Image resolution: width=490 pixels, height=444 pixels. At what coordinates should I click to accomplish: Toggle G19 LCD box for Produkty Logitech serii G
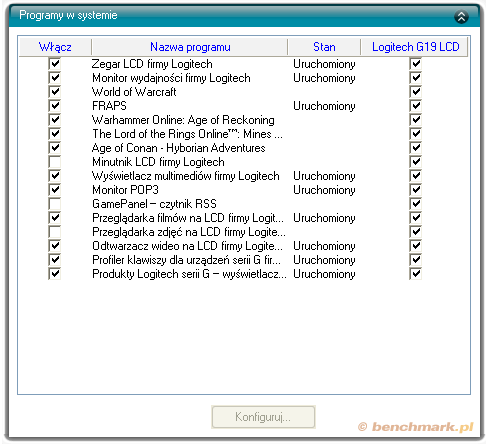pos(416,274)
